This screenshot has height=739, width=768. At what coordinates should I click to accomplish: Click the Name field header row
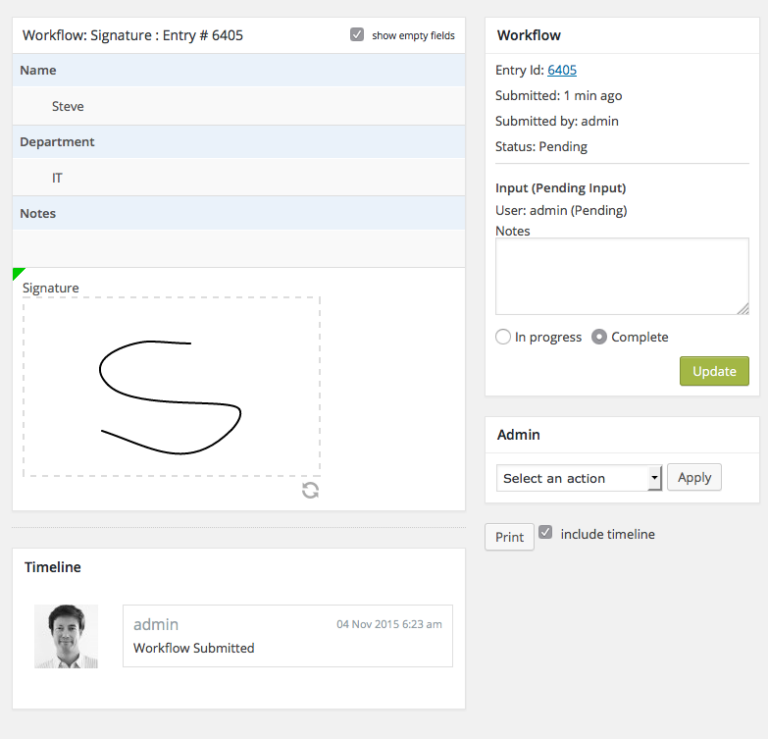(x=238, y=70)
